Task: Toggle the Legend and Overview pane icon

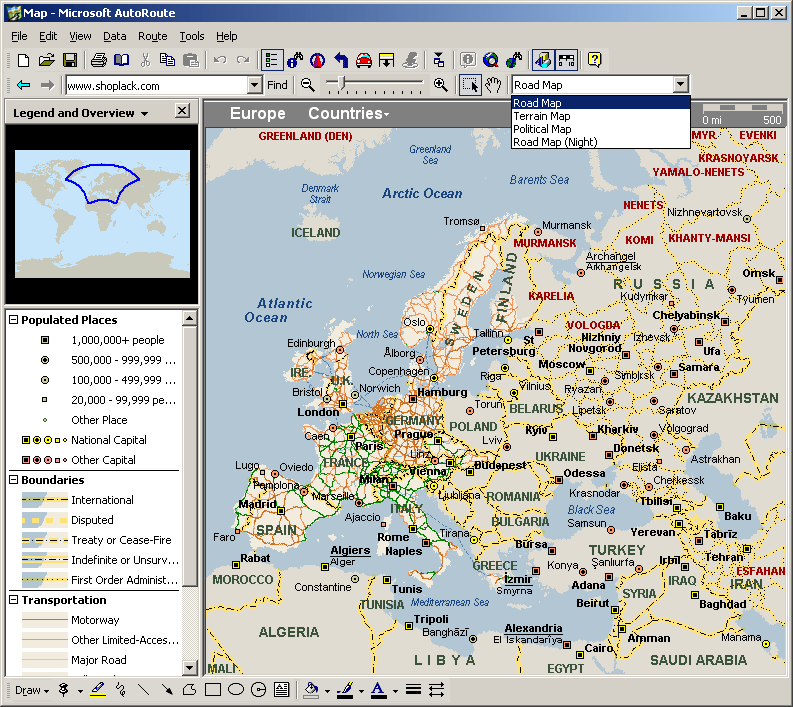Action: pos(272,60)
